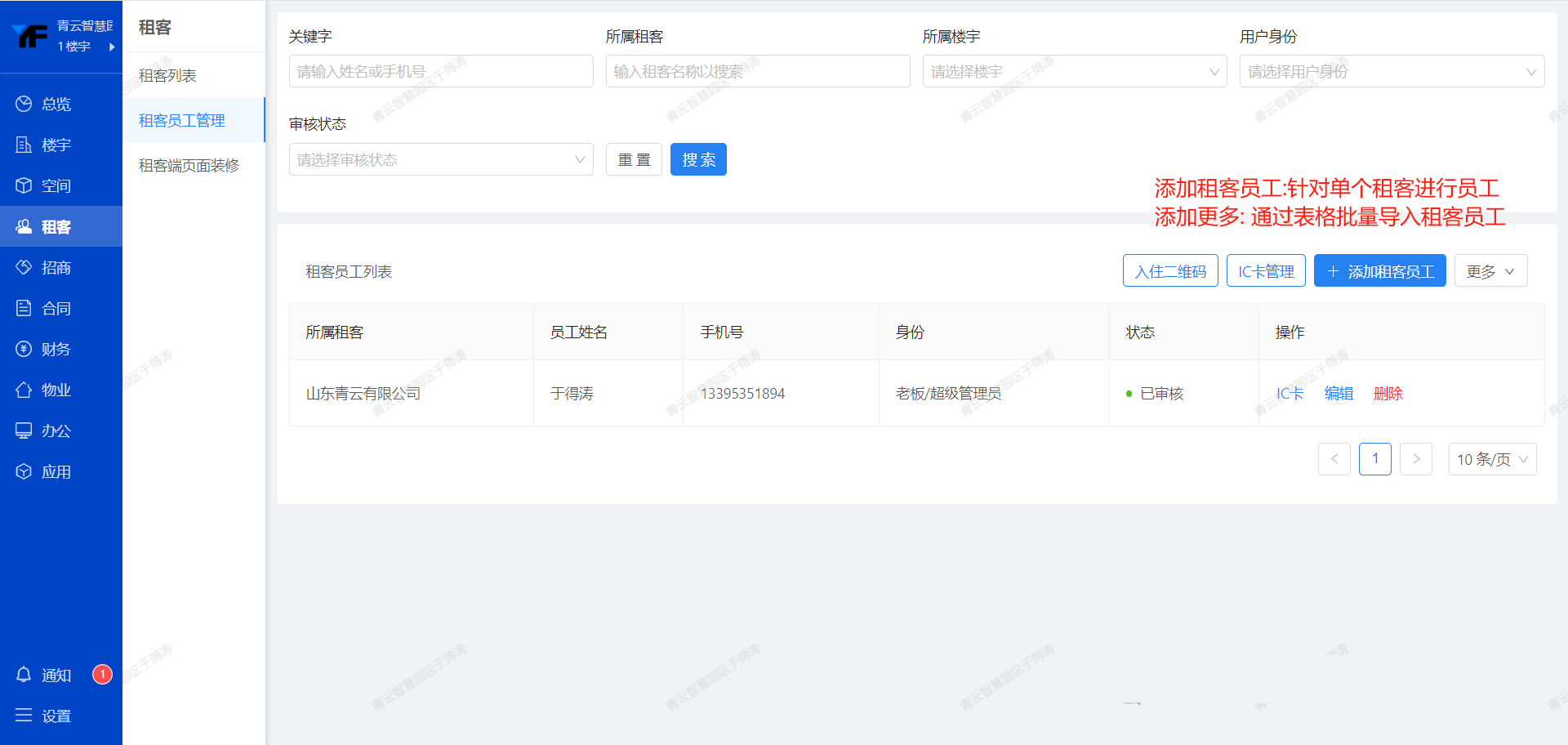
Task: Open the 租客端页面装修 submenu item
Action: (x=189, y=166)
